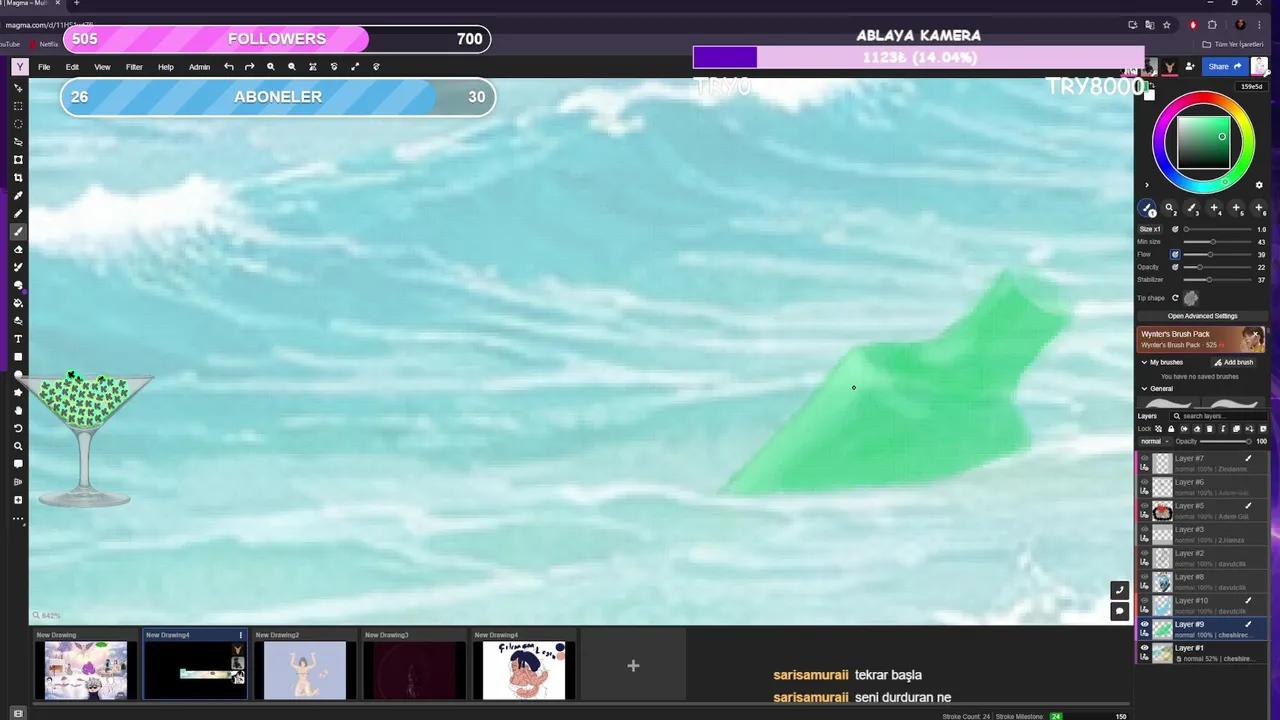Select the Text tool
Viewport: 1280px width, 720px height.
18,340
